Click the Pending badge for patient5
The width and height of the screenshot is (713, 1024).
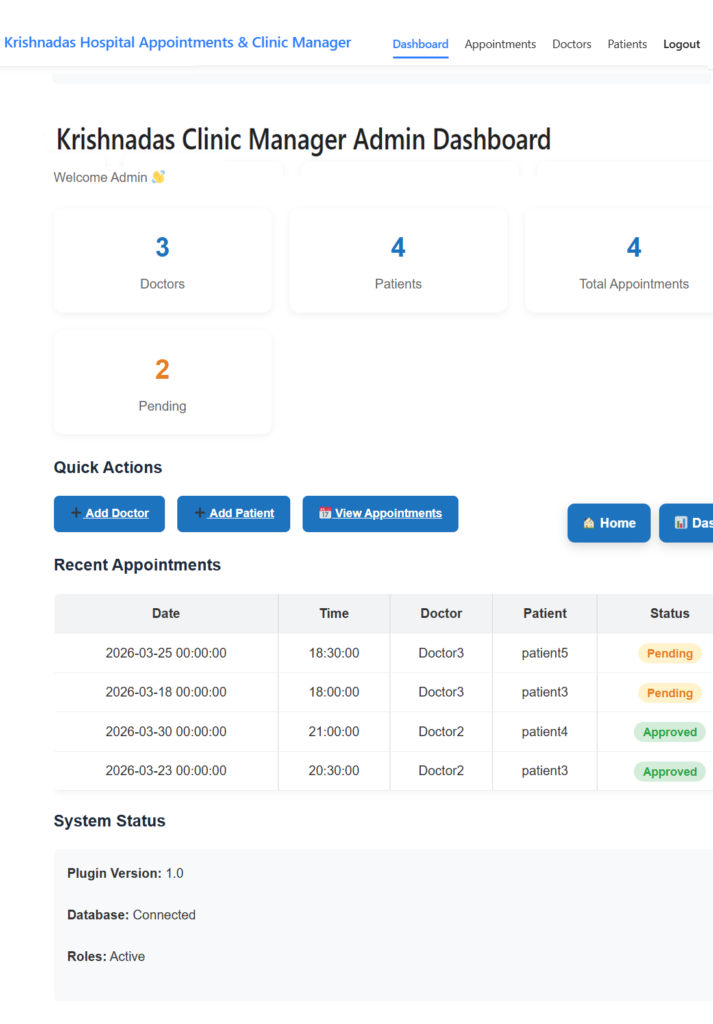click(670, 654)
